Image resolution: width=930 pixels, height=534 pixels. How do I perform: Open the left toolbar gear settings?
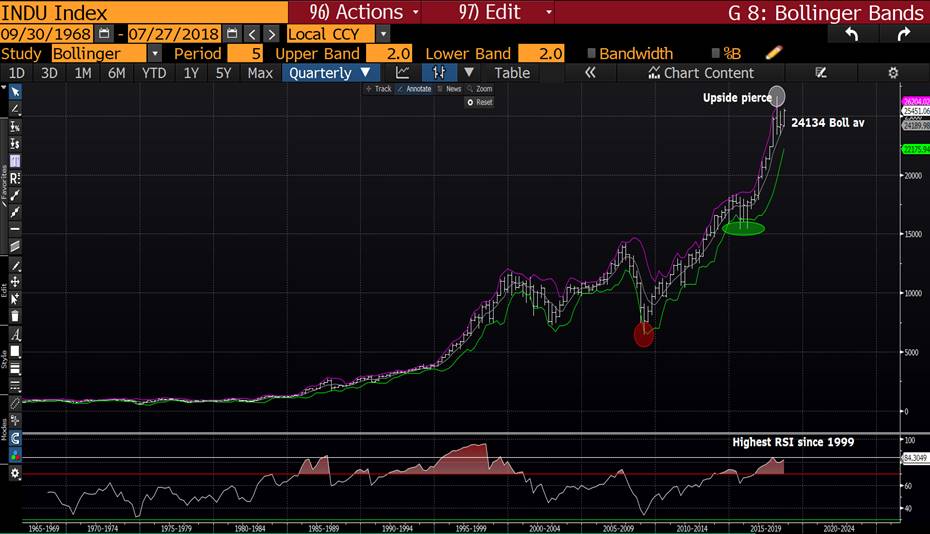coord(15,473)
